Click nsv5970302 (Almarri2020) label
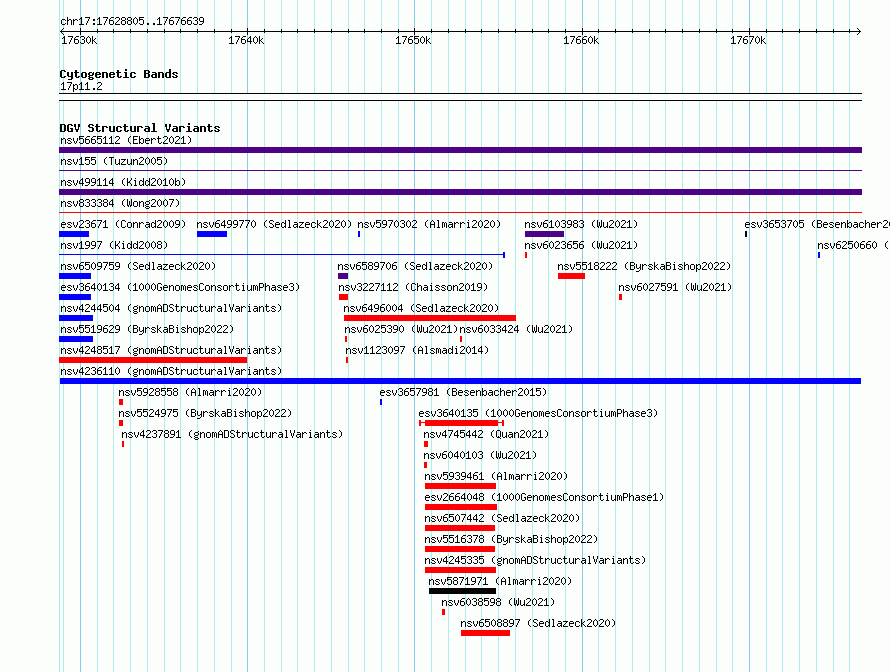890x672 pixels. tap(429, 224)
